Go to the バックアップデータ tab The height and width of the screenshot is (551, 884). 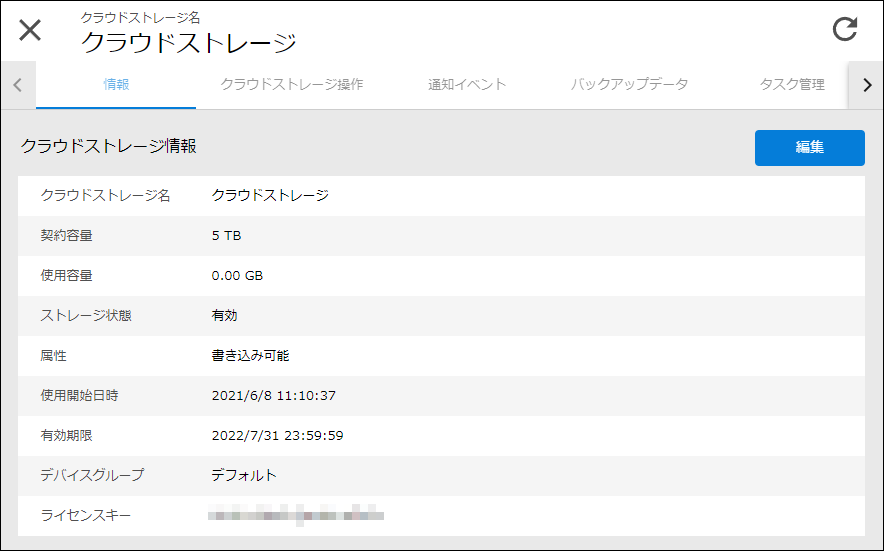629,85
